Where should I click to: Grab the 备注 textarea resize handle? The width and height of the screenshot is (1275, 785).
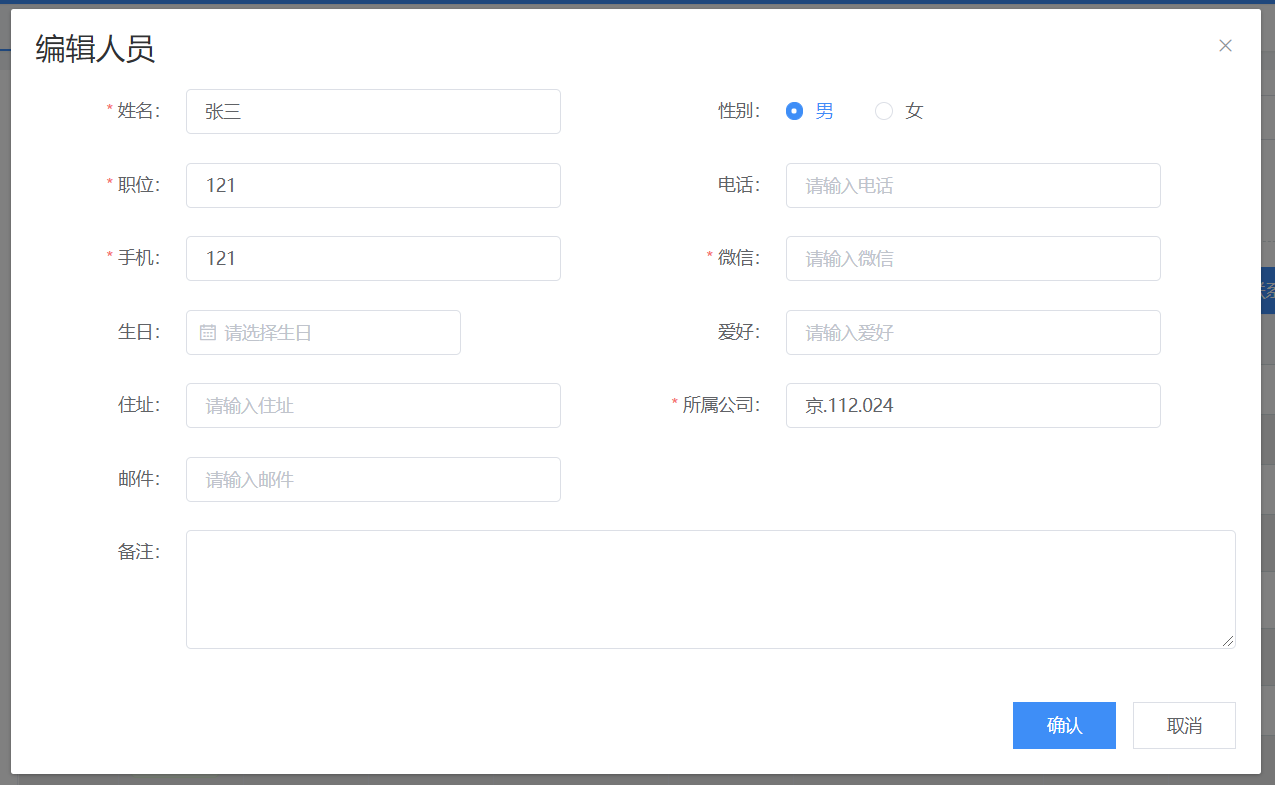(1229, 641)
